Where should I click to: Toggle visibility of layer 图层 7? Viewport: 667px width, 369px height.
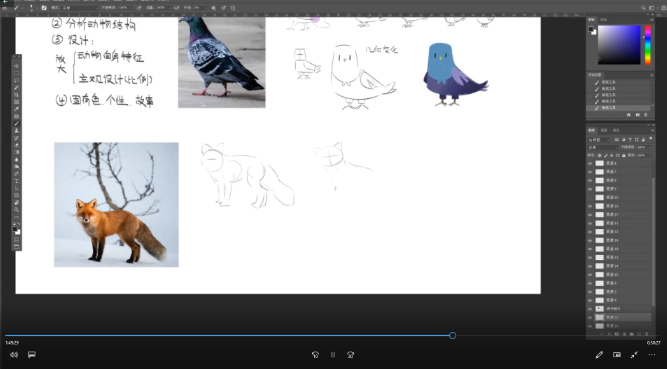(590, 172)
